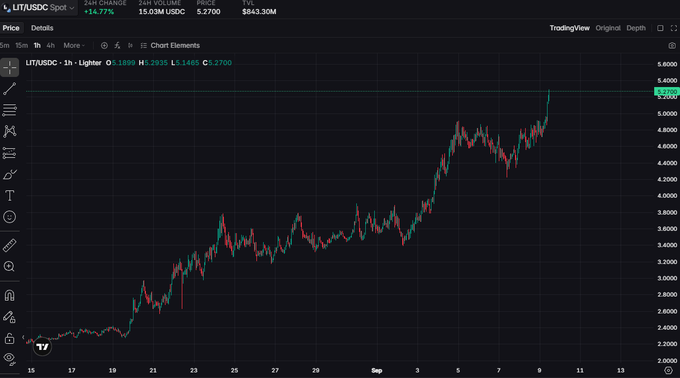Click the LIT token logo icon
680x378 pixels.
7,8
